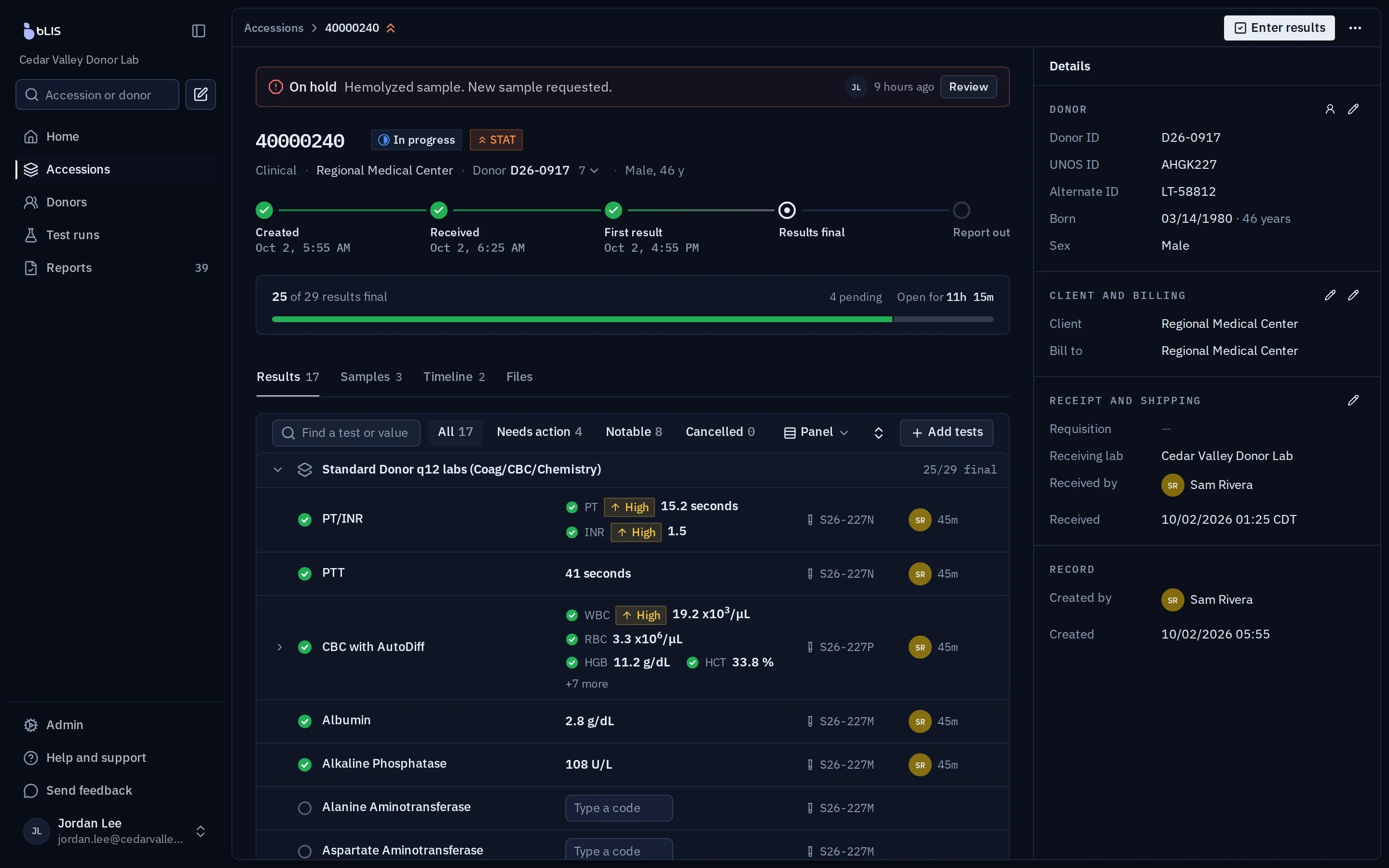This screenshot has height=868, width=1389.
Task: Select the Needs action filter
Action: point(539,432)
